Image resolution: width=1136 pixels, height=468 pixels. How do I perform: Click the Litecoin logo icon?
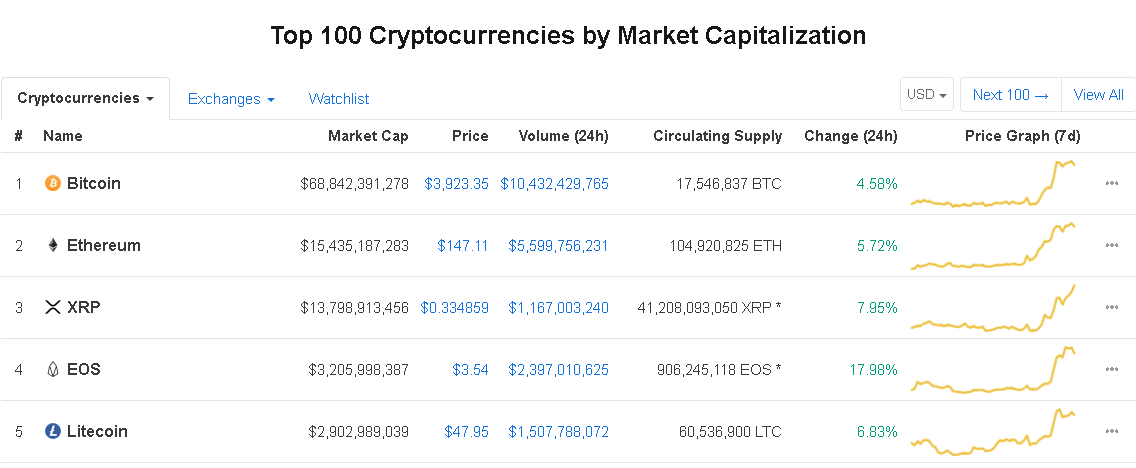click(52, 432)
